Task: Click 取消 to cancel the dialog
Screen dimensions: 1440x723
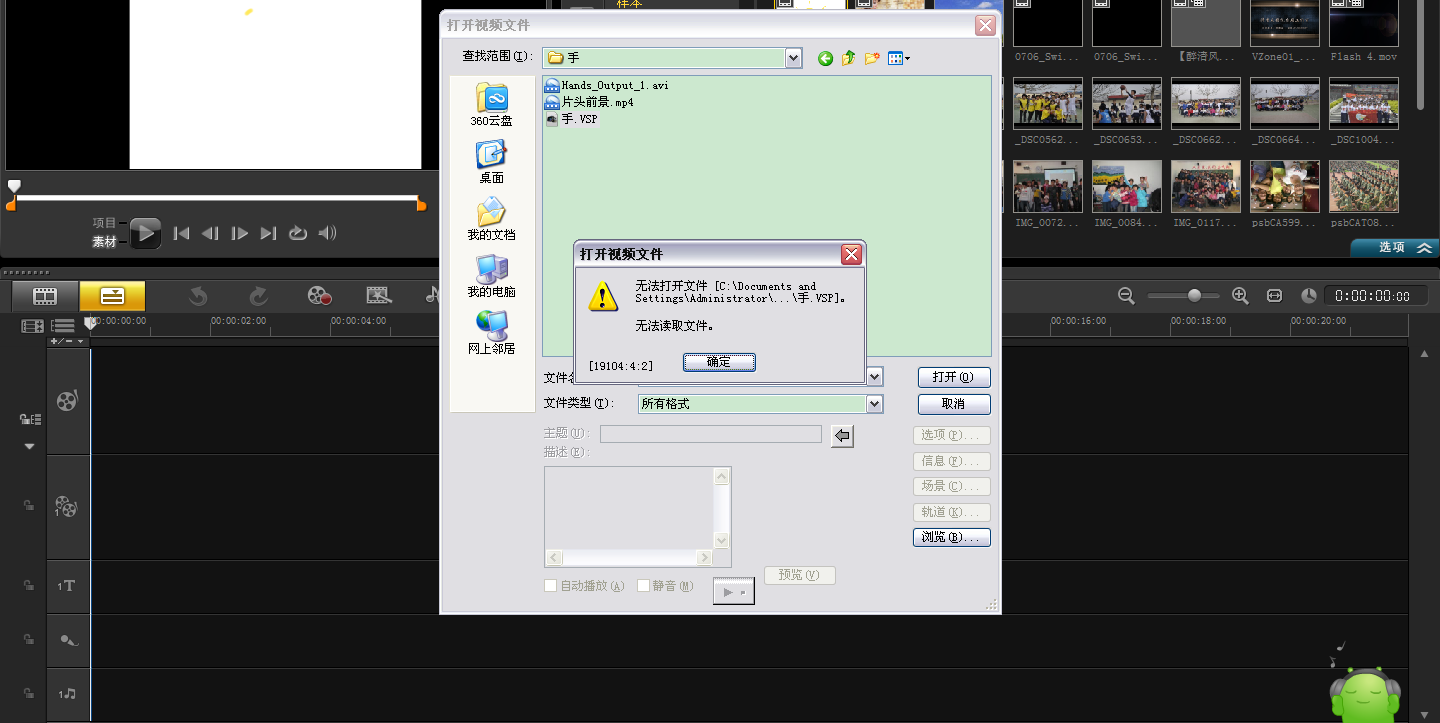Action: pos(953,404)
